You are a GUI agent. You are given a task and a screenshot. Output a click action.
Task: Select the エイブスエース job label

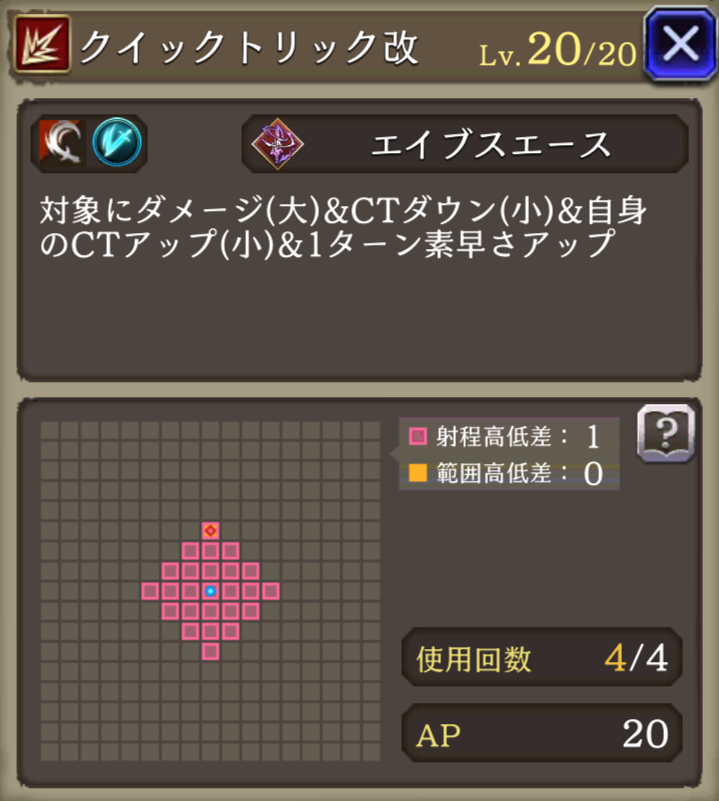pyautogui.click(x=490, y=145)
